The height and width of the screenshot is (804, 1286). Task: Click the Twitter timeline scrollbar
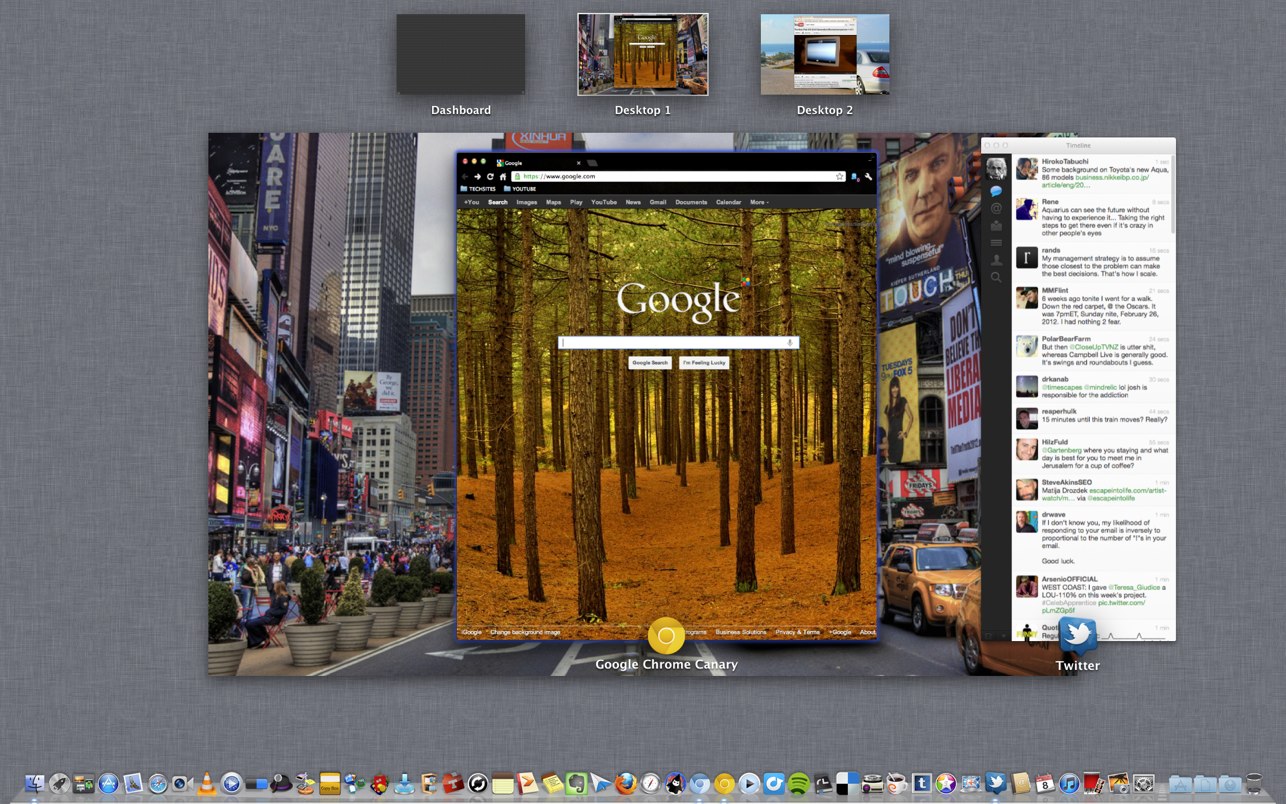pyautogui.click(x=1172, y=195)
